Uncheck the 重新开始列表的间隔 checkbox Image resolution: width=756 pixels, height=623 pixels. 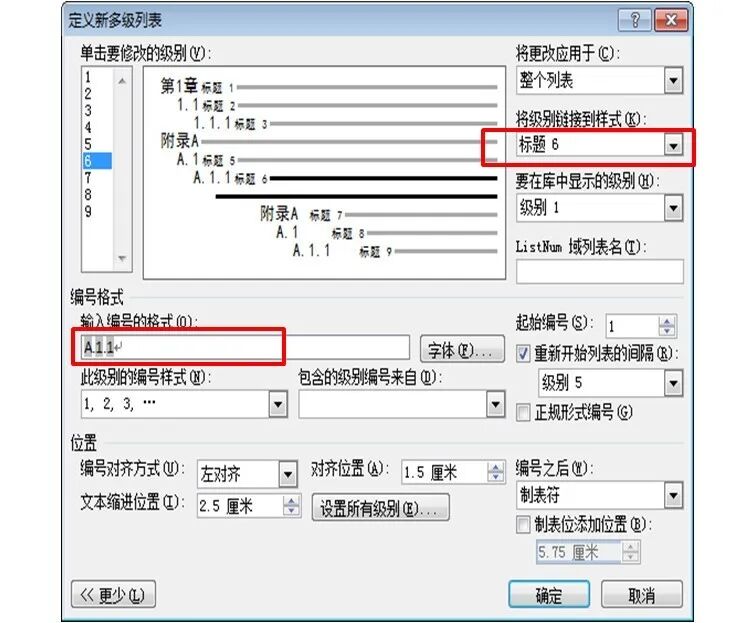[x=524, y=353]
